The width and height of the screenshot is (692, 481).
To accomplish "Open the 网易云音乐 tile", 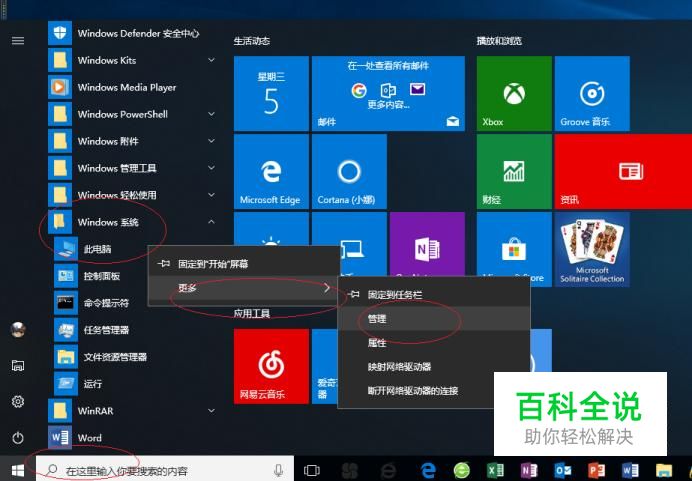I will pos(271,366).
